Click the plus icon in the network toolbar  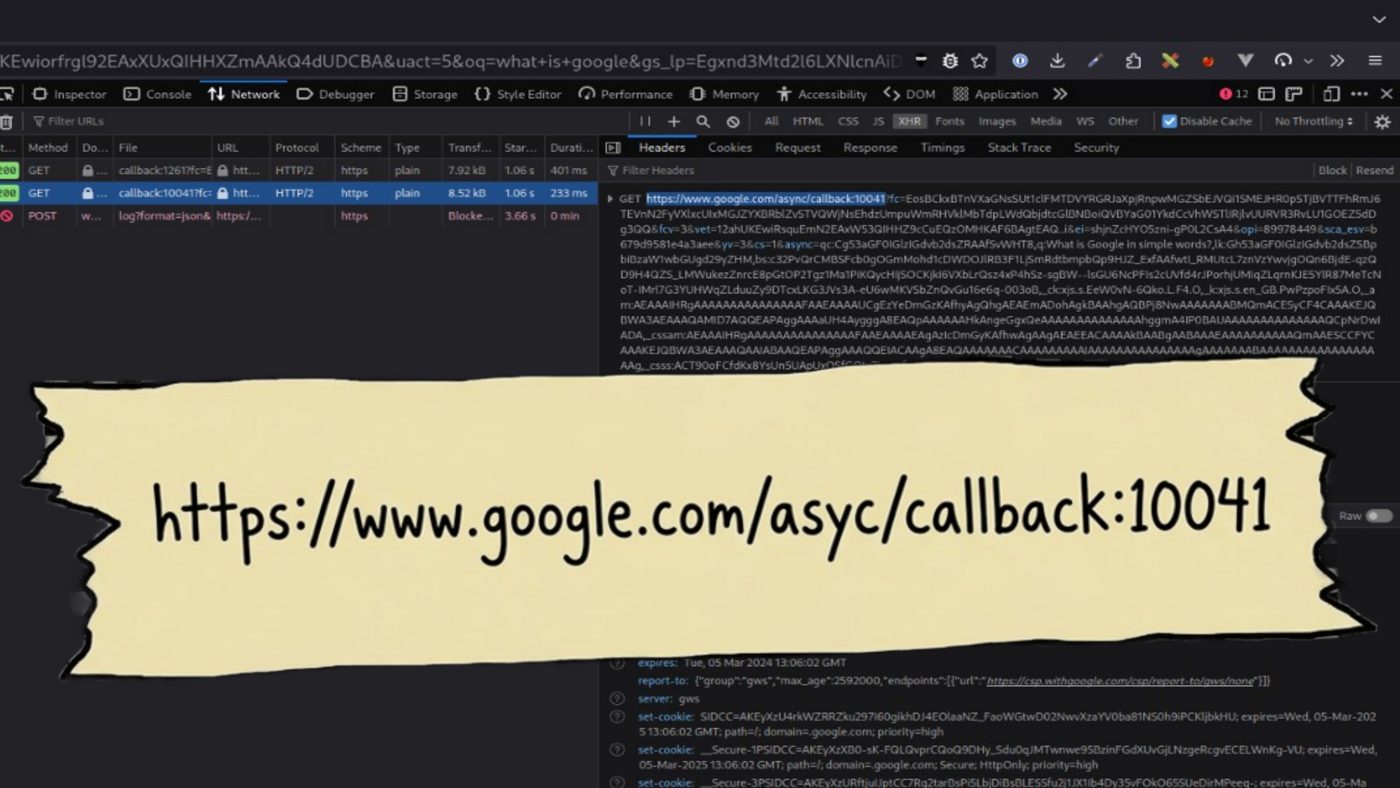pos(674,121)
